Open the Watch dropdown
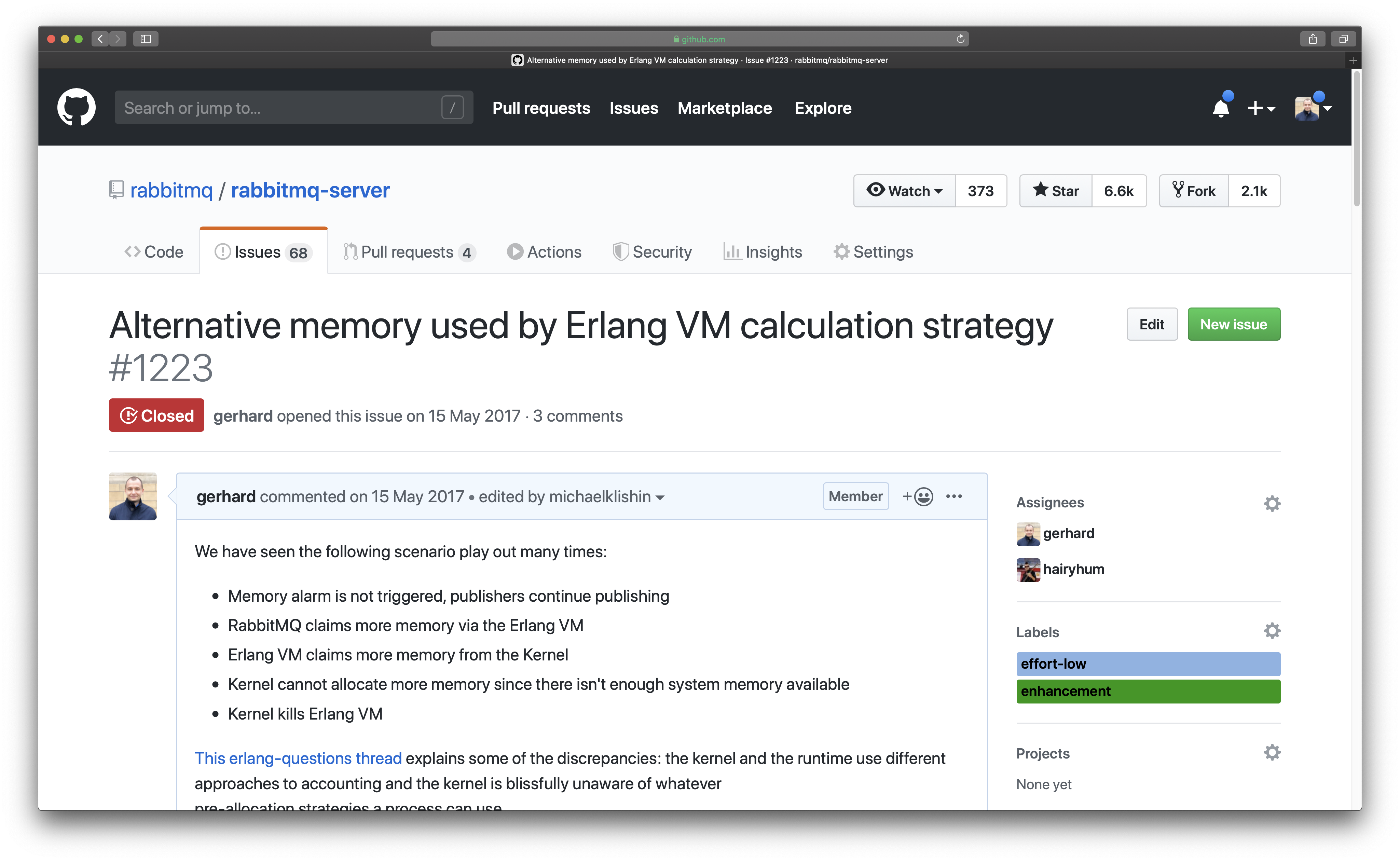Screen dimensions: 1400x861 pyautogui.click(x=905, y=191)
